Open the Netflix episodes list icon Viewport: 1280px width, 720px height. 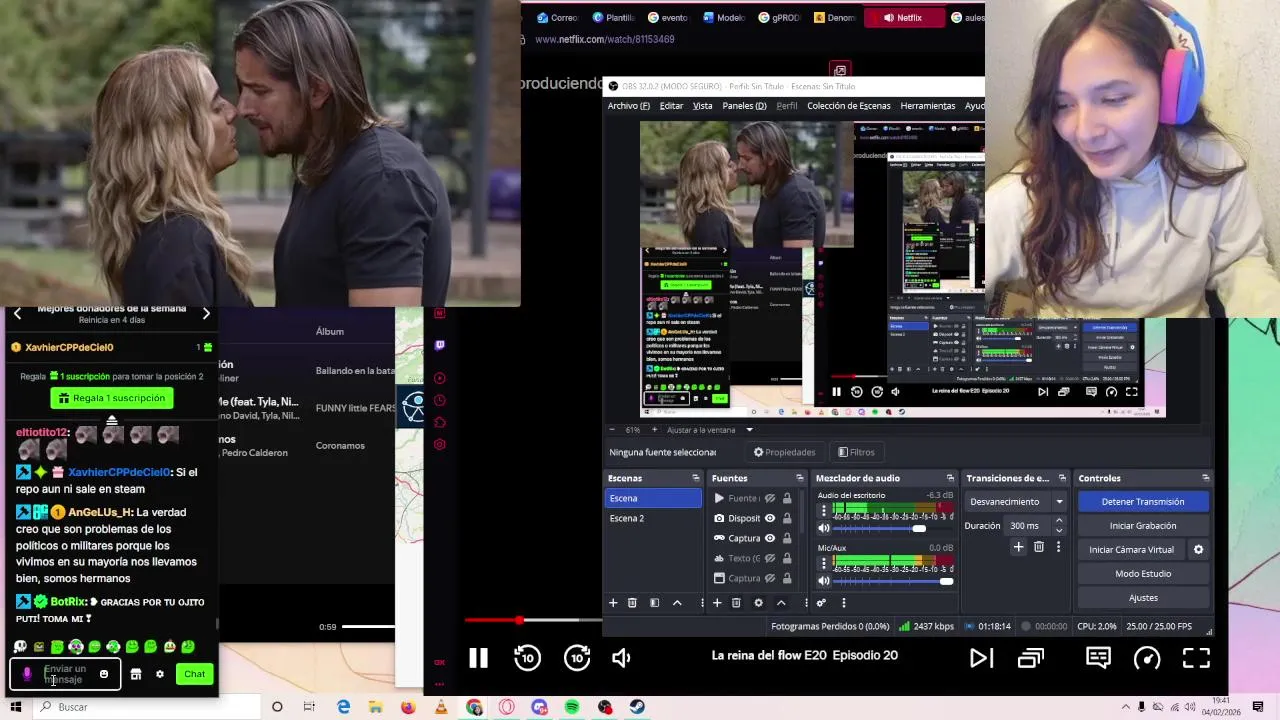point(1031,657)
